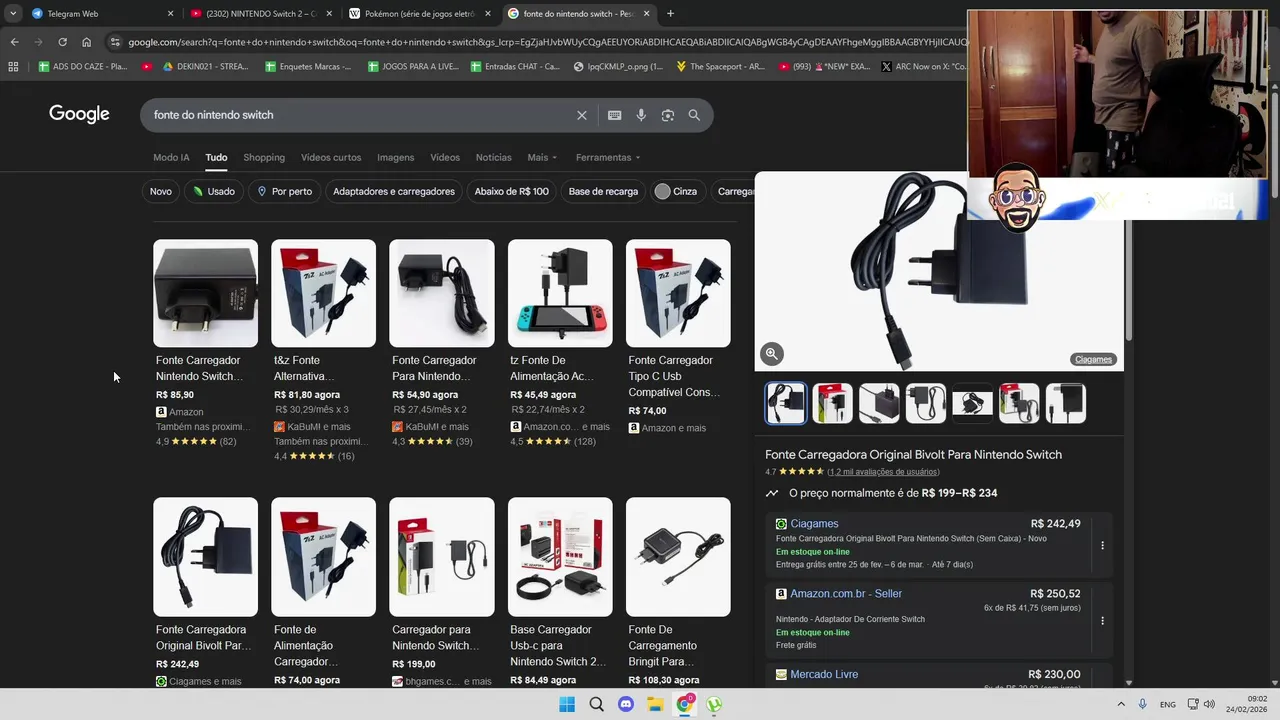Click the Google search input field
The image size is (1280, 720).
[x=360, y=115]
